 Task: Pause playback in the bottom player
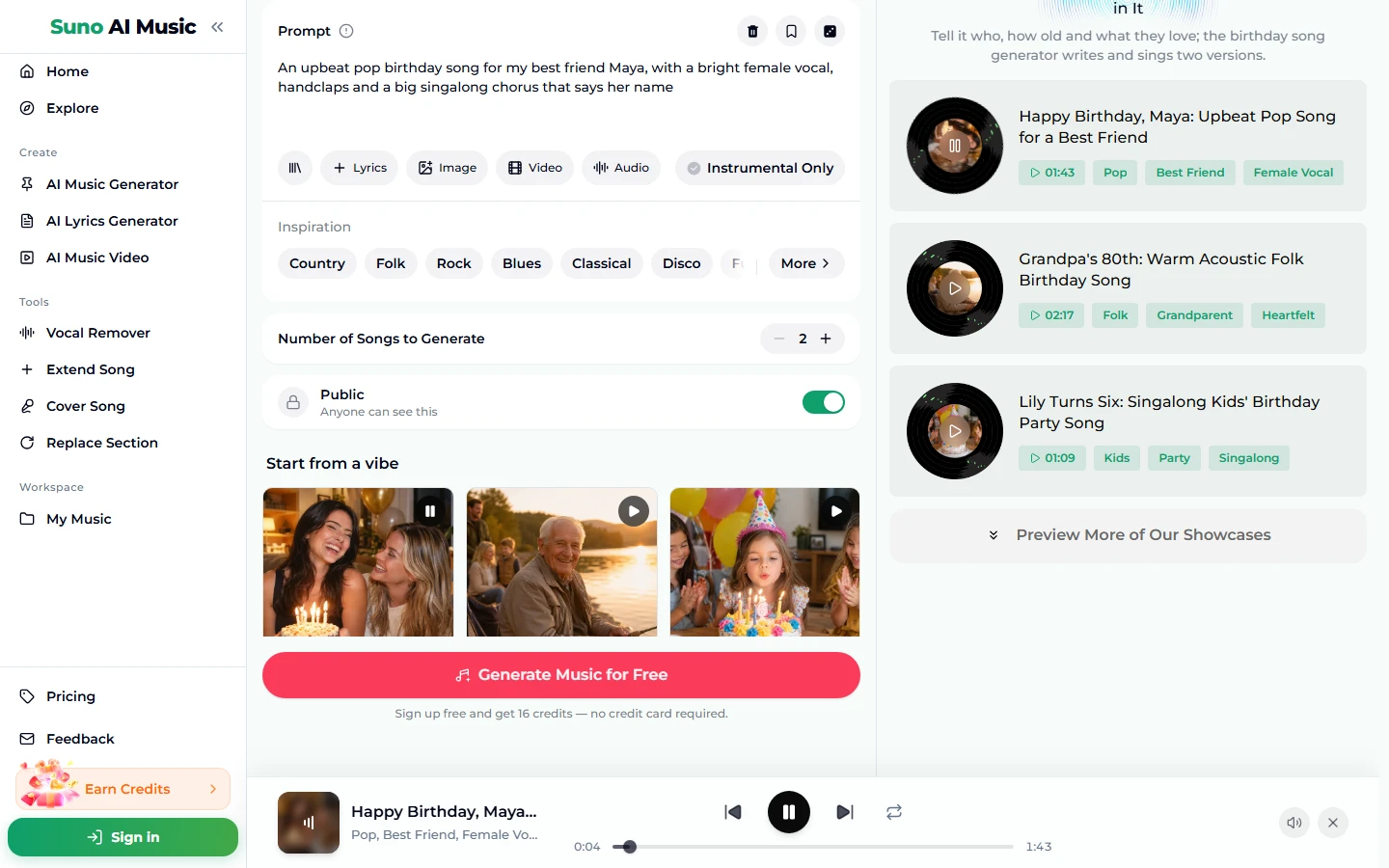(789, 812)
